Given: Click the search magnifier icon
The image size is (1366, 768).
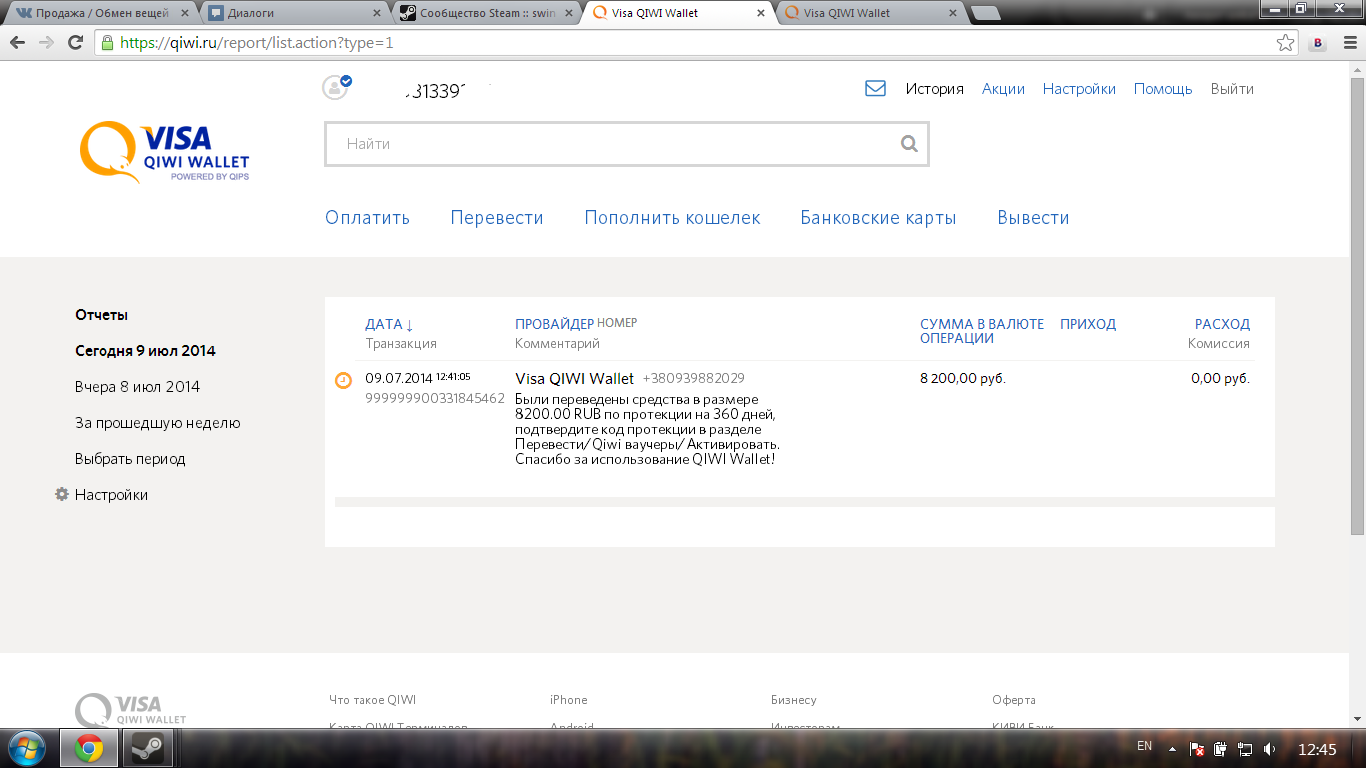Looking at the screenshot, I should pyautogui.click(x=909, y=144).
